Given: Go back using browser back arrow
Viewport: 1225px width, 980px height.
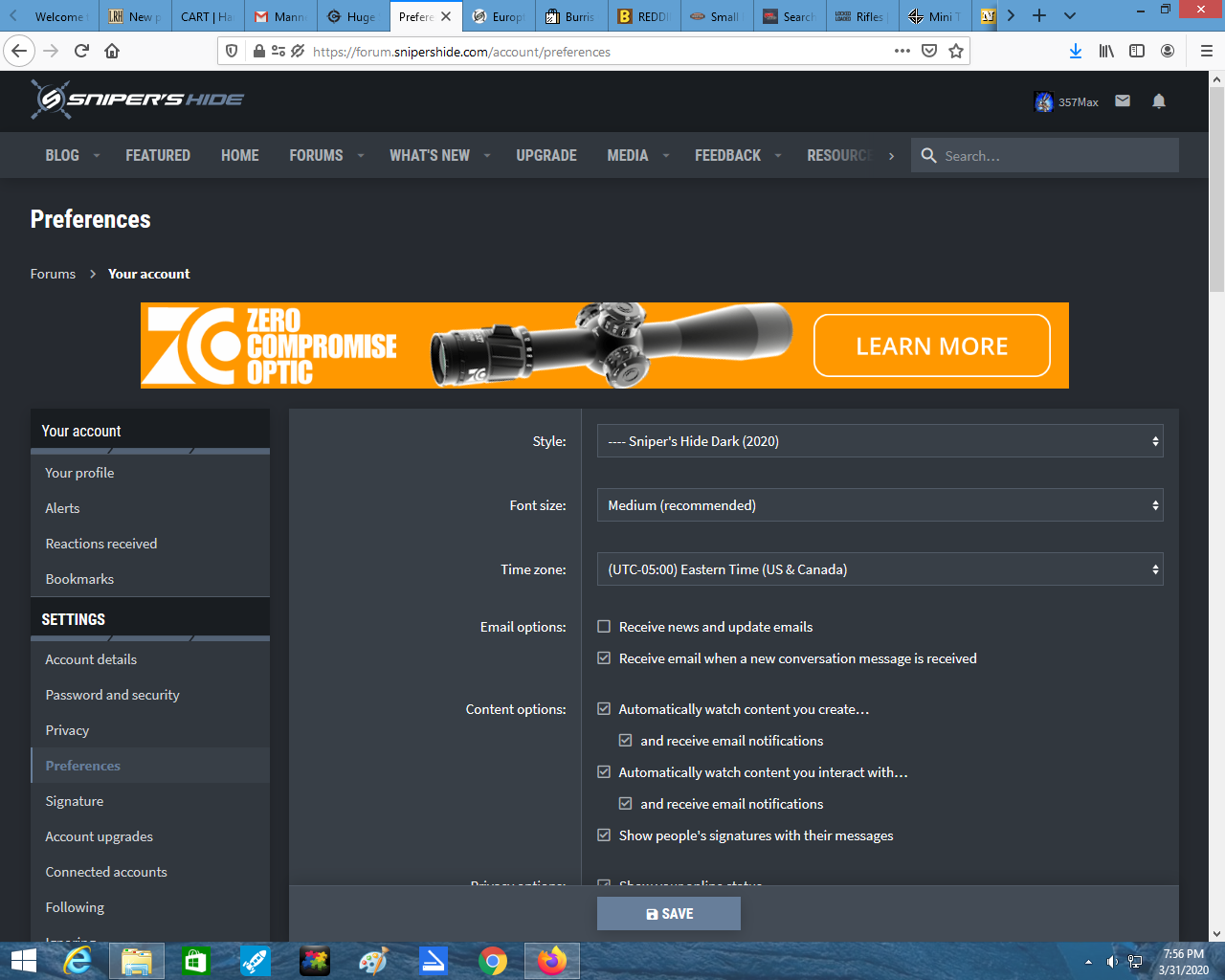Looking at the screenshot, I should 20,51.
